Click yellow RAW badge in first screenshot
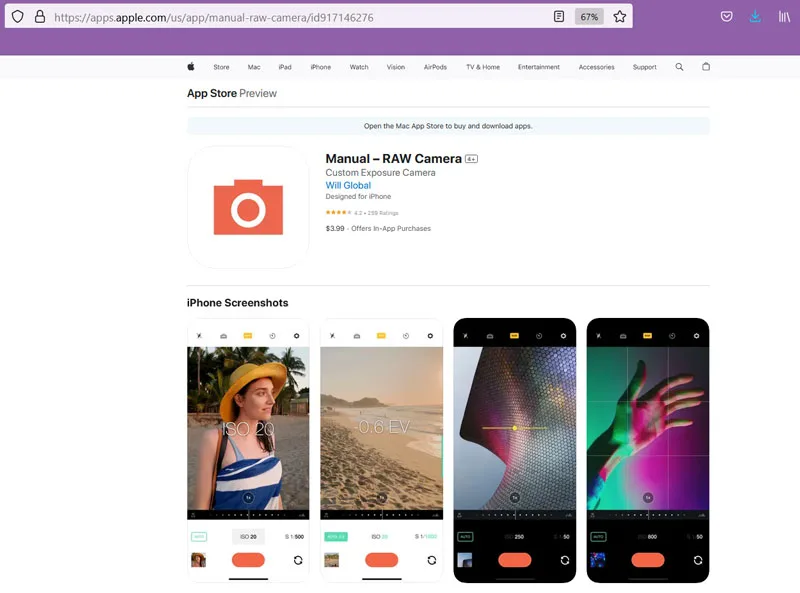This screenshot has height=593, width=800. click(248, 335)
